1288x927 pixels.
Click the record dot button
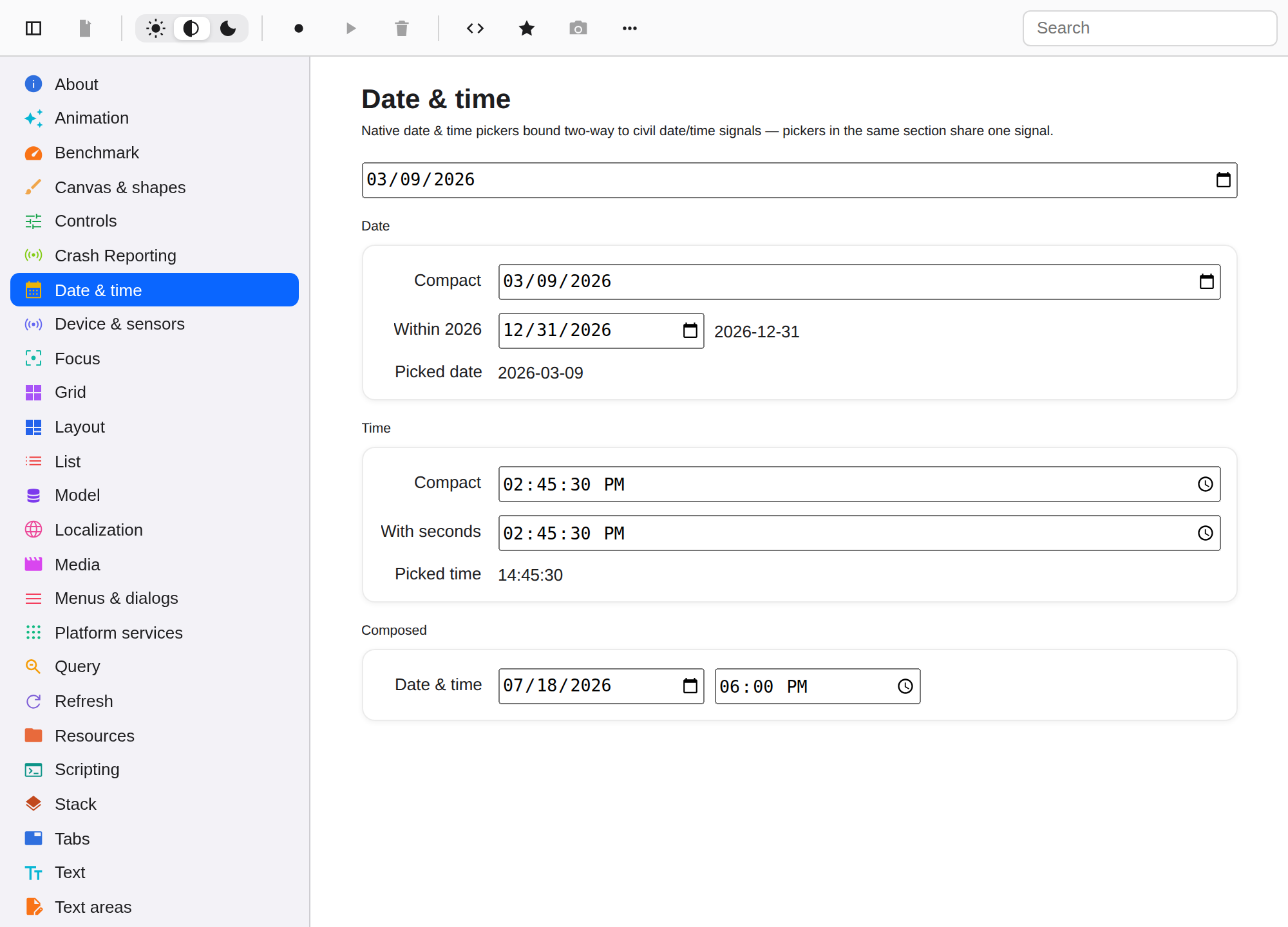pos(299,28)
